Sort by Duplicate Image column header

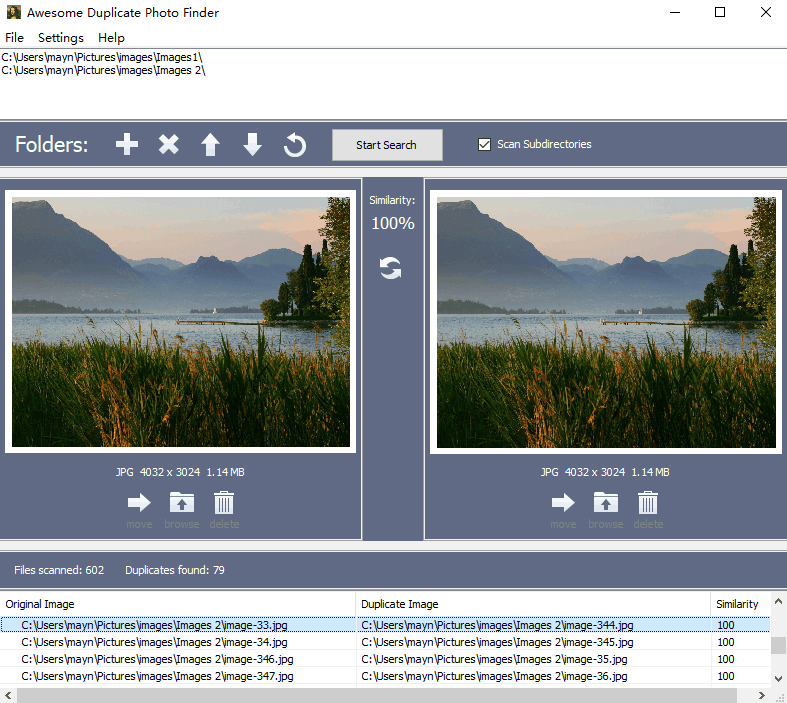pos(533,604)
